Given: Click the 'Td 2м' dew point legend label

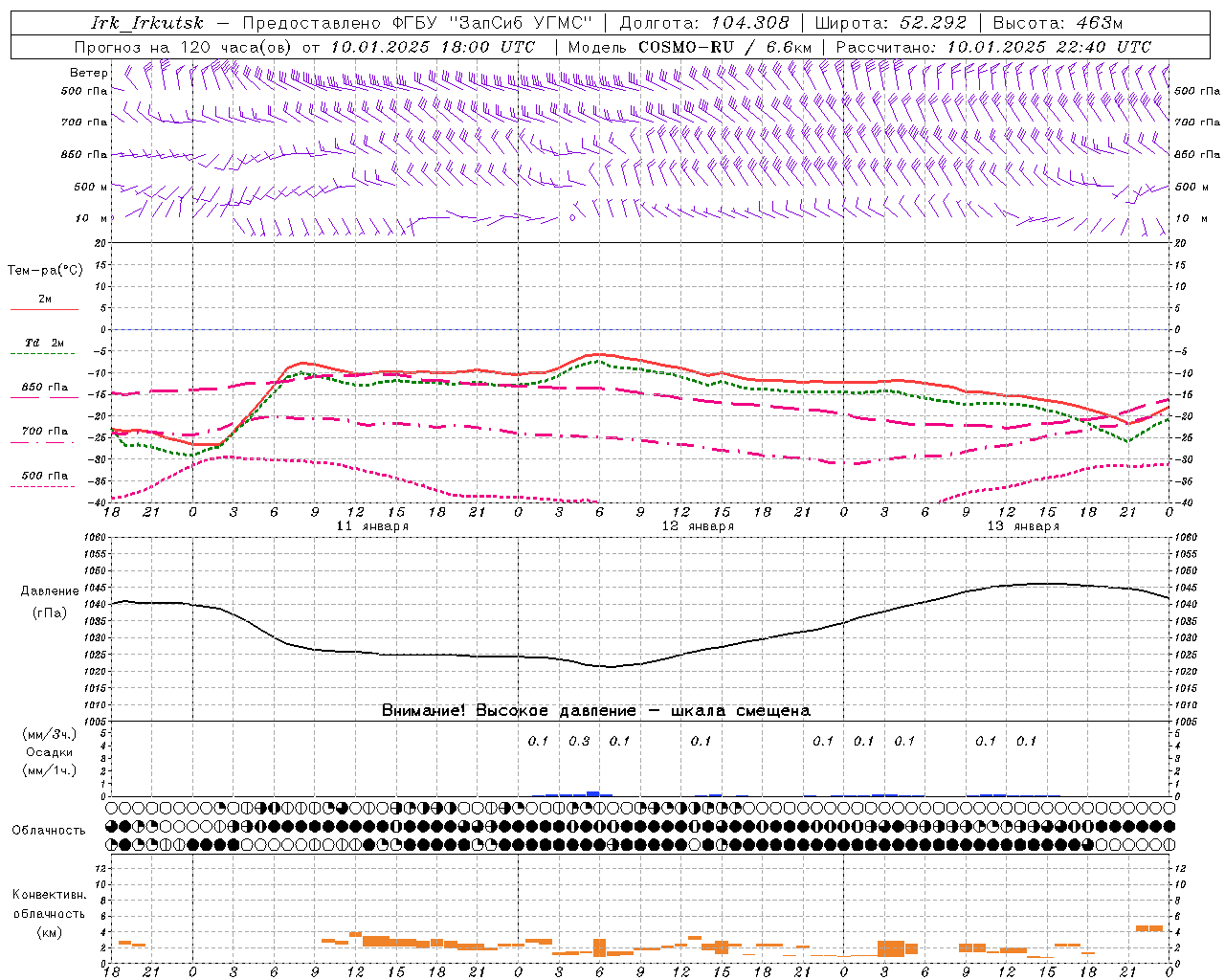Looking at the screenshot, I should click(45, 343).
